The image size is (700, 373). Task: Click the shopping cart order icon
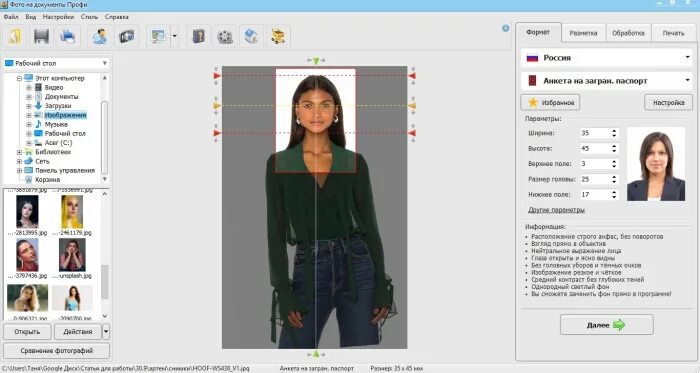(x=278, y=36)
